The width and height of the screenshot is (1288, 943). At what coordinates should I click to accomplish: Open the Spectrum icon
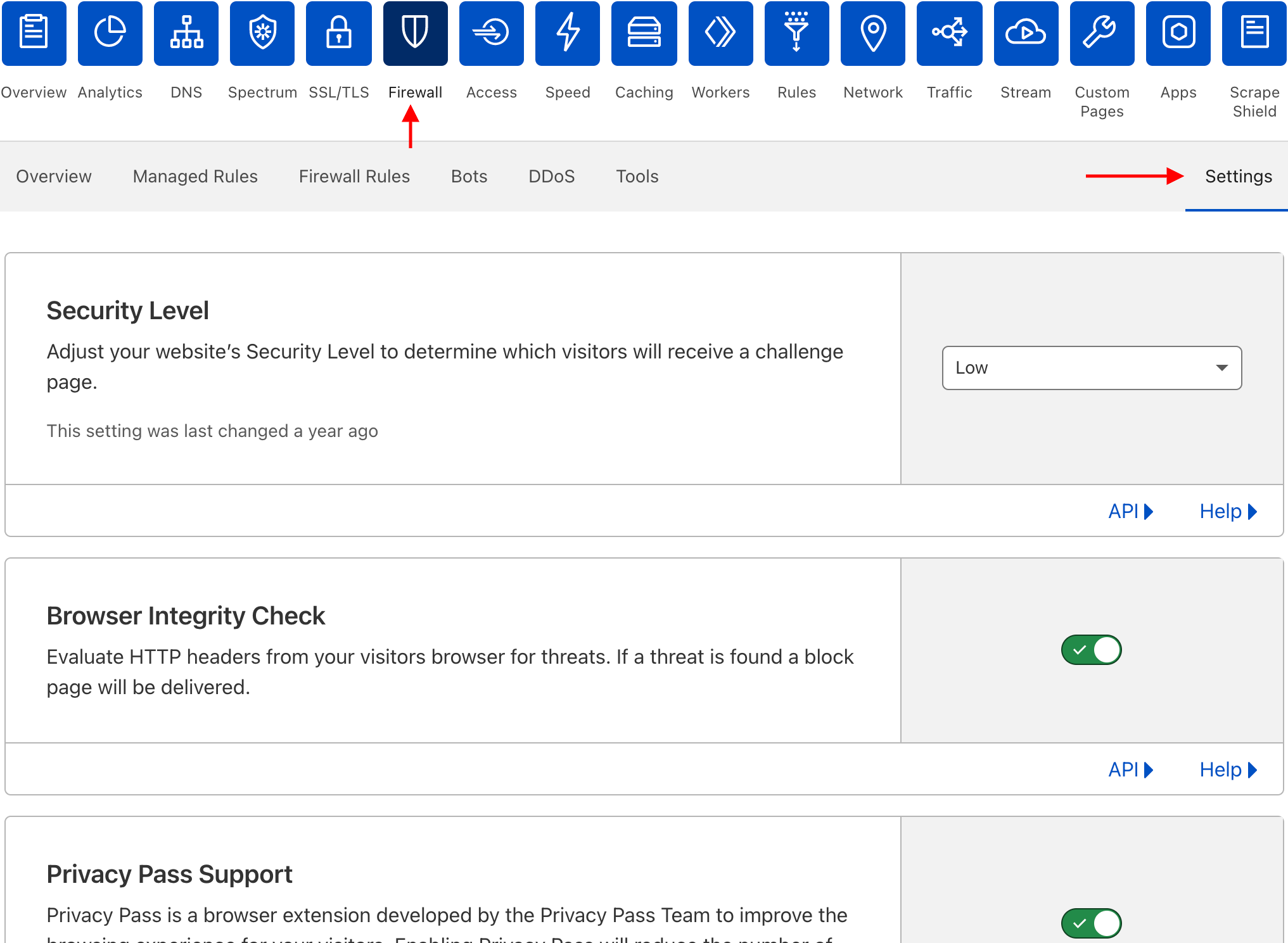(x=262, y=33)
